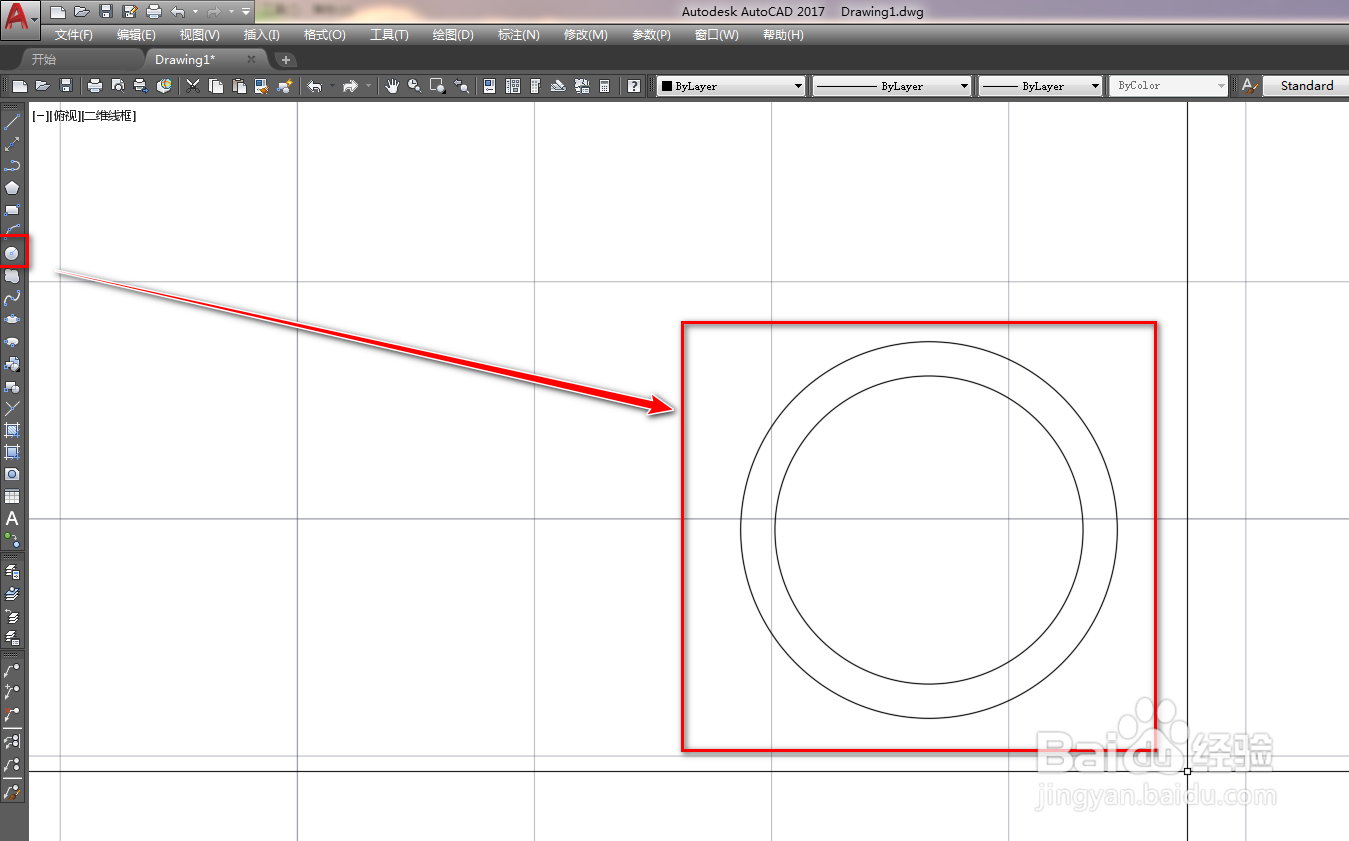1349x841 pixels.
Task: Add a new drawing tab with plus button
Action: click(285, 60)
